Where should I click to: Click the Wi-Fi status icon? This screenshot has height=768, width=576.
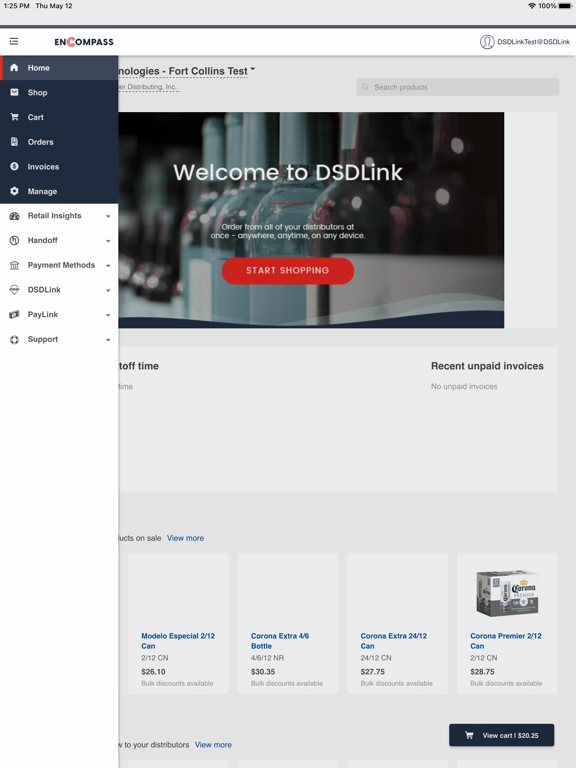532,6
